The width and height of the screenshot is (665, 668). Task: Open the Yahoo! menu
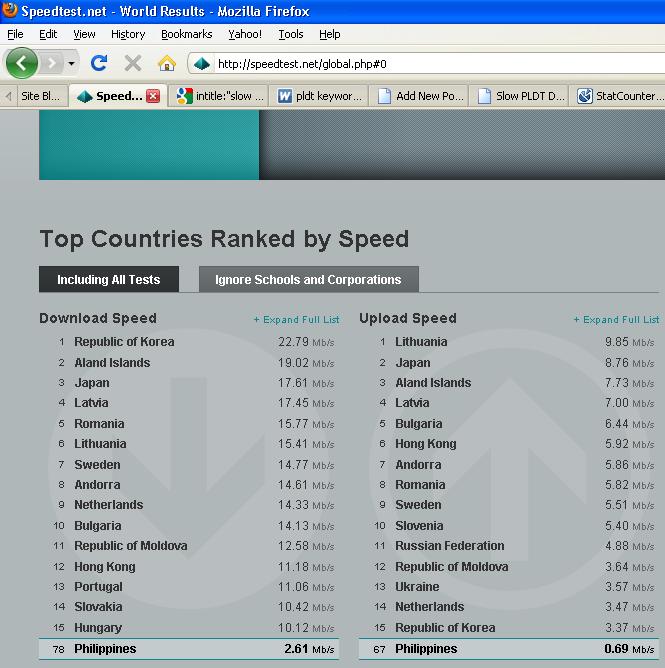point(245,34)
